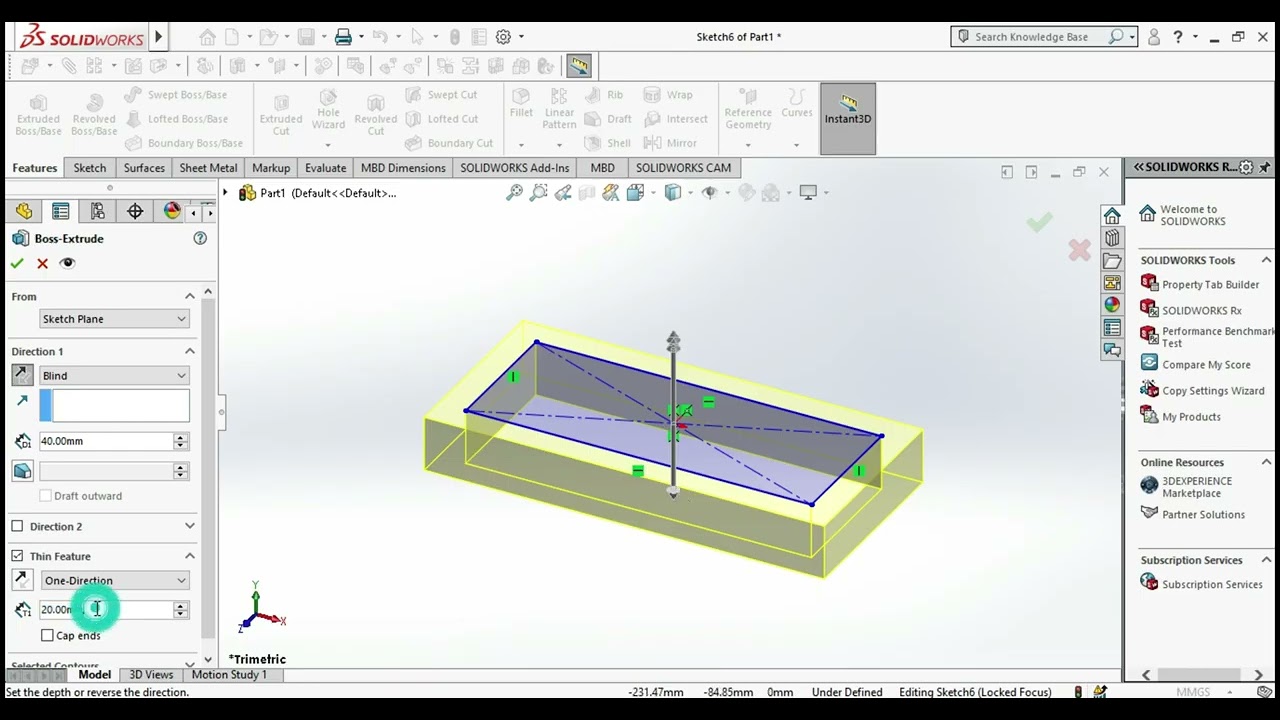The height and width of the screenshot is (720, 1280).
Task: Open Copy Settings Wizard link
Action: [x=1213, y=391]
